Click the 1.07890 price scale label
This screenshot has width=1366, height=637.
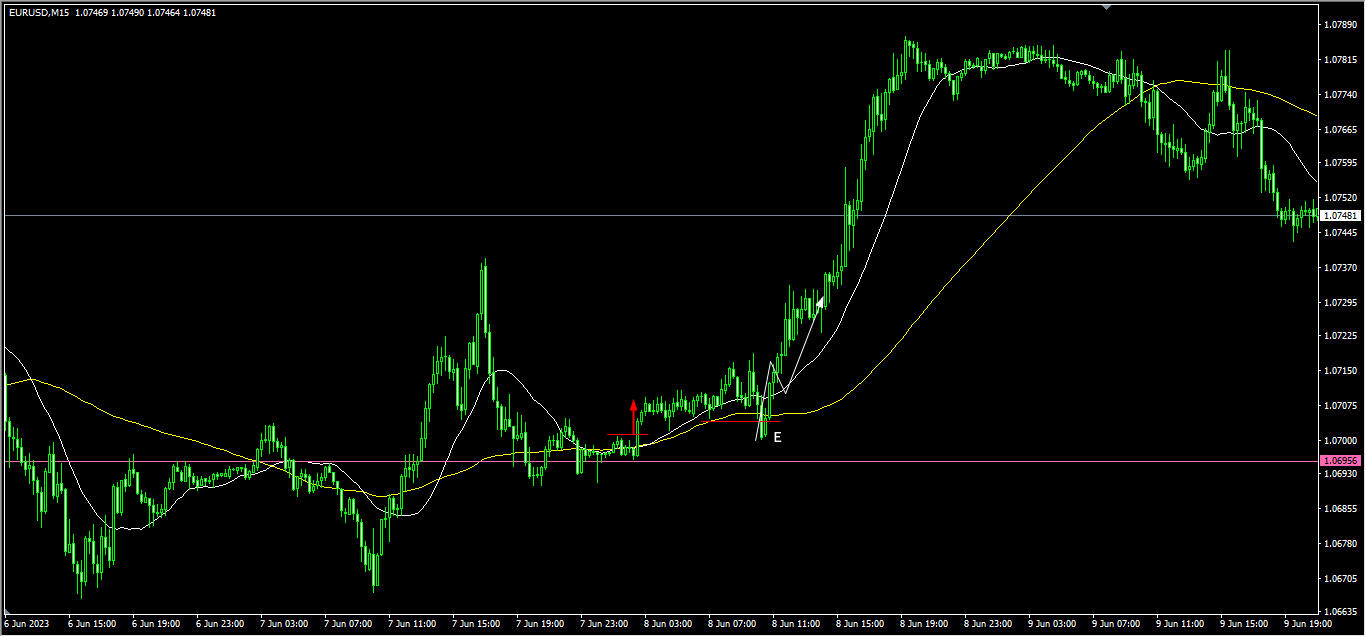pyautogui.click(x=1340, y=24)
